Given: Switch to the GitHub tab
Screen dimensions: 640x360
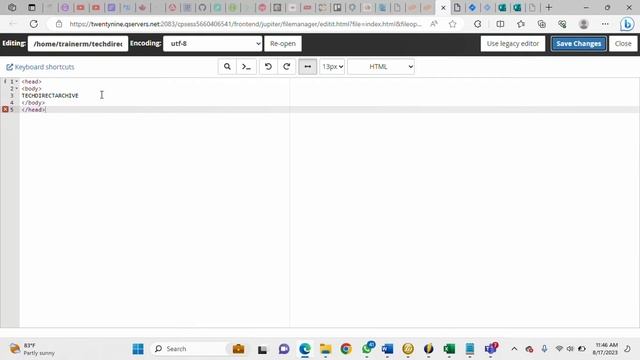Looking at the screenshot, I should [x=202, y=7].
